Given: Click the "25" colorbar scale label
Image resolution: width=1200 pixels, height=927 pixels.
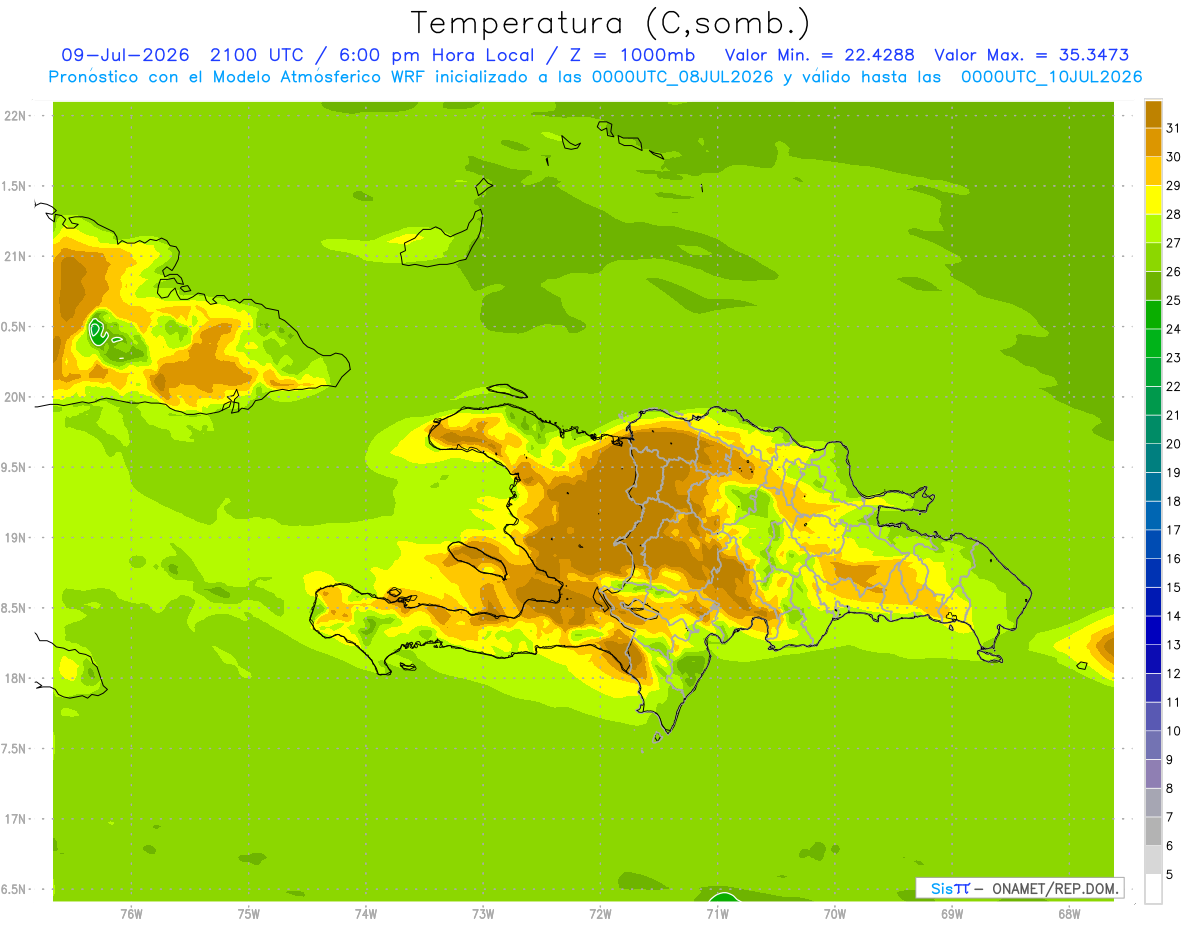Looking at the screenshot, I should tap(1173, 300).
